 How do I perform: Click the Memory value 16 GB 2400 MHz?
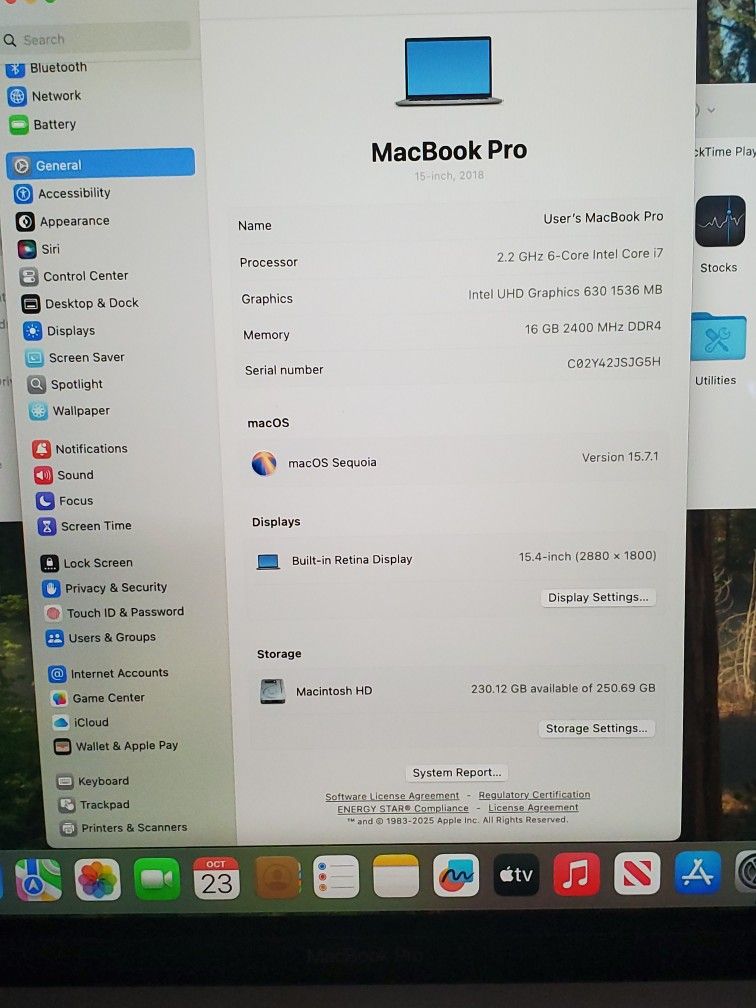tap(593, 327)
